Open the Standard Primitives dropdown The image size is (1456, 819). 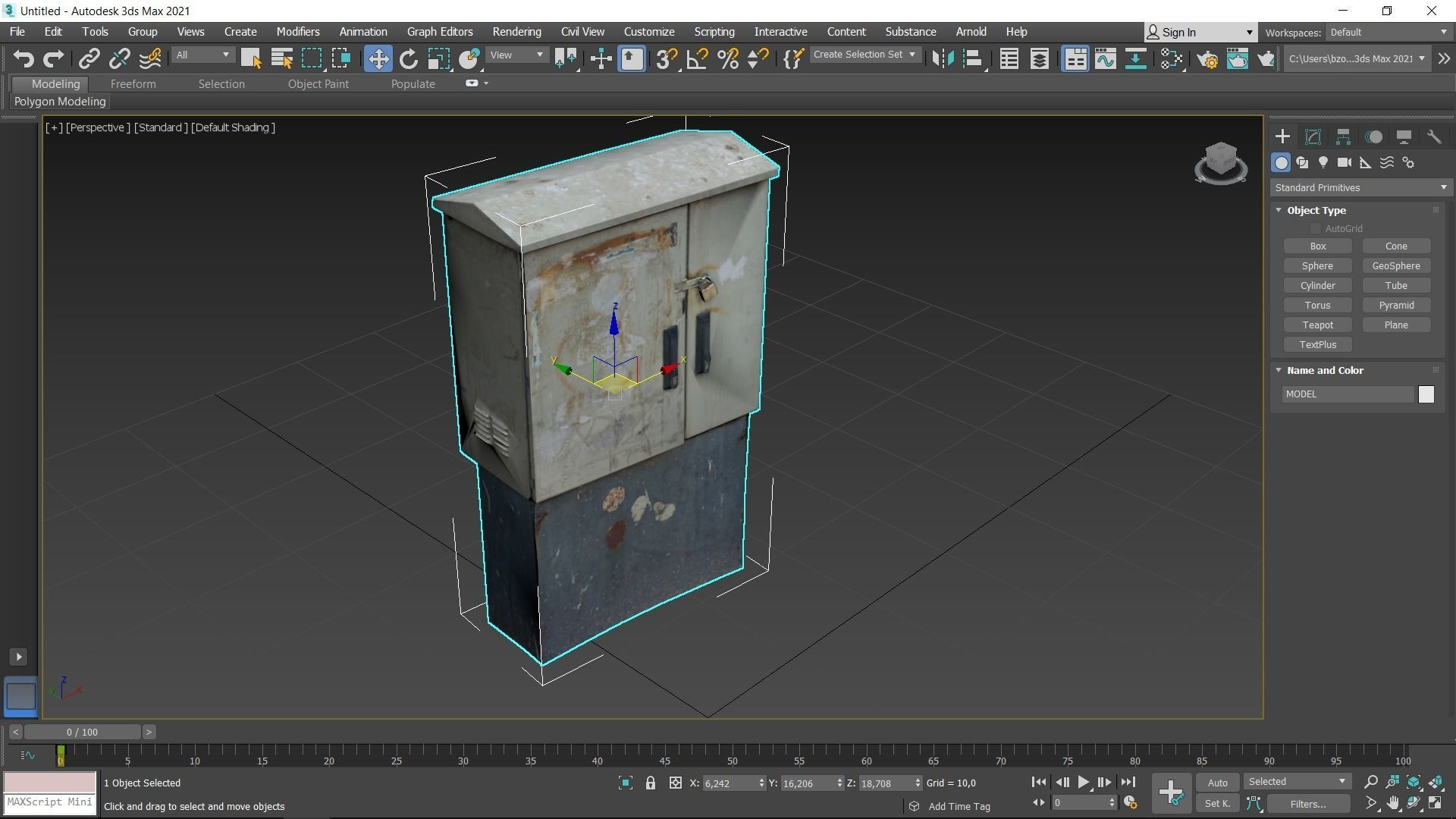(x=1360, y=187)
